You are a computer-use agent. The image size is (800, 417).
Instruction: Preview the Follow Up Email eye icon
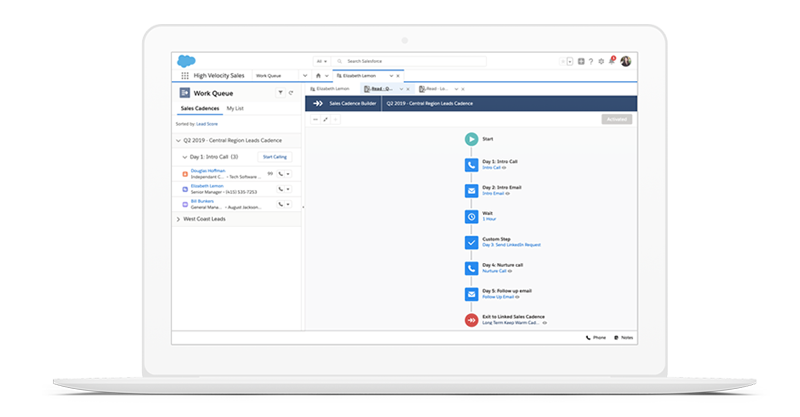point(517,297)
